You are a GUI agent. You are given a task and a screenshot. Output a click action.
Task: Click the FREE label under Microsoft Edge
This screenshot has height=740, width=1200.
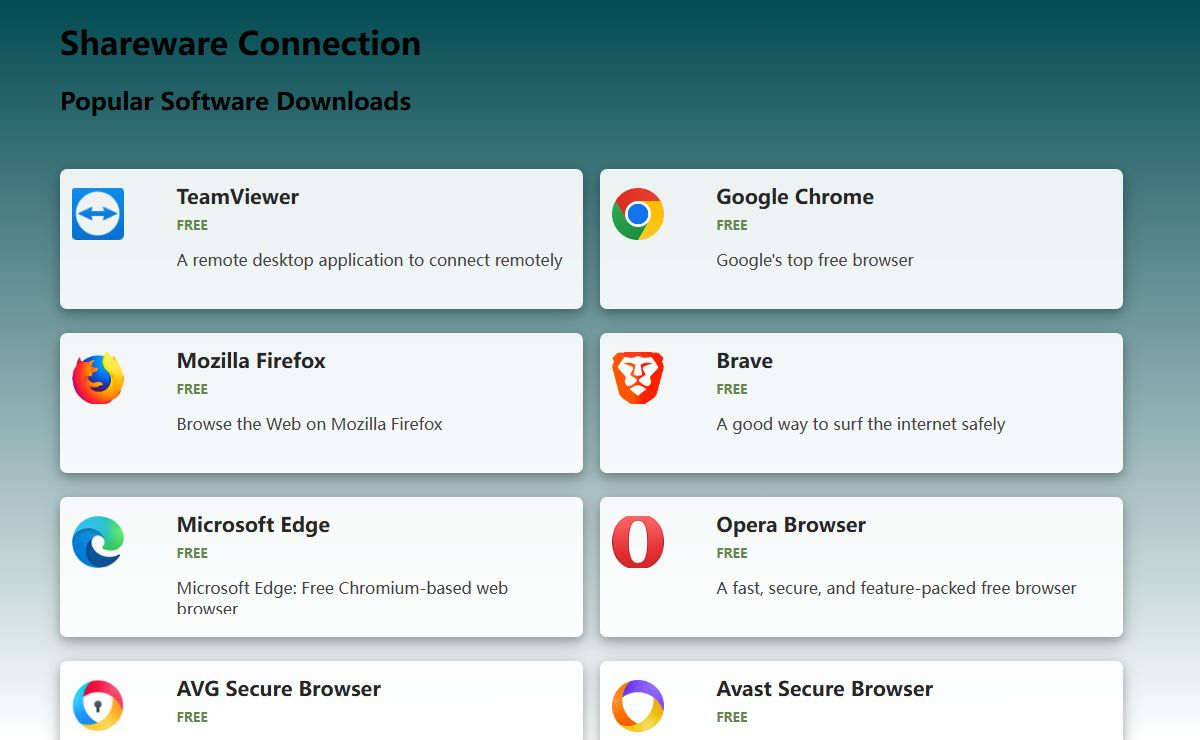[192, 553]
